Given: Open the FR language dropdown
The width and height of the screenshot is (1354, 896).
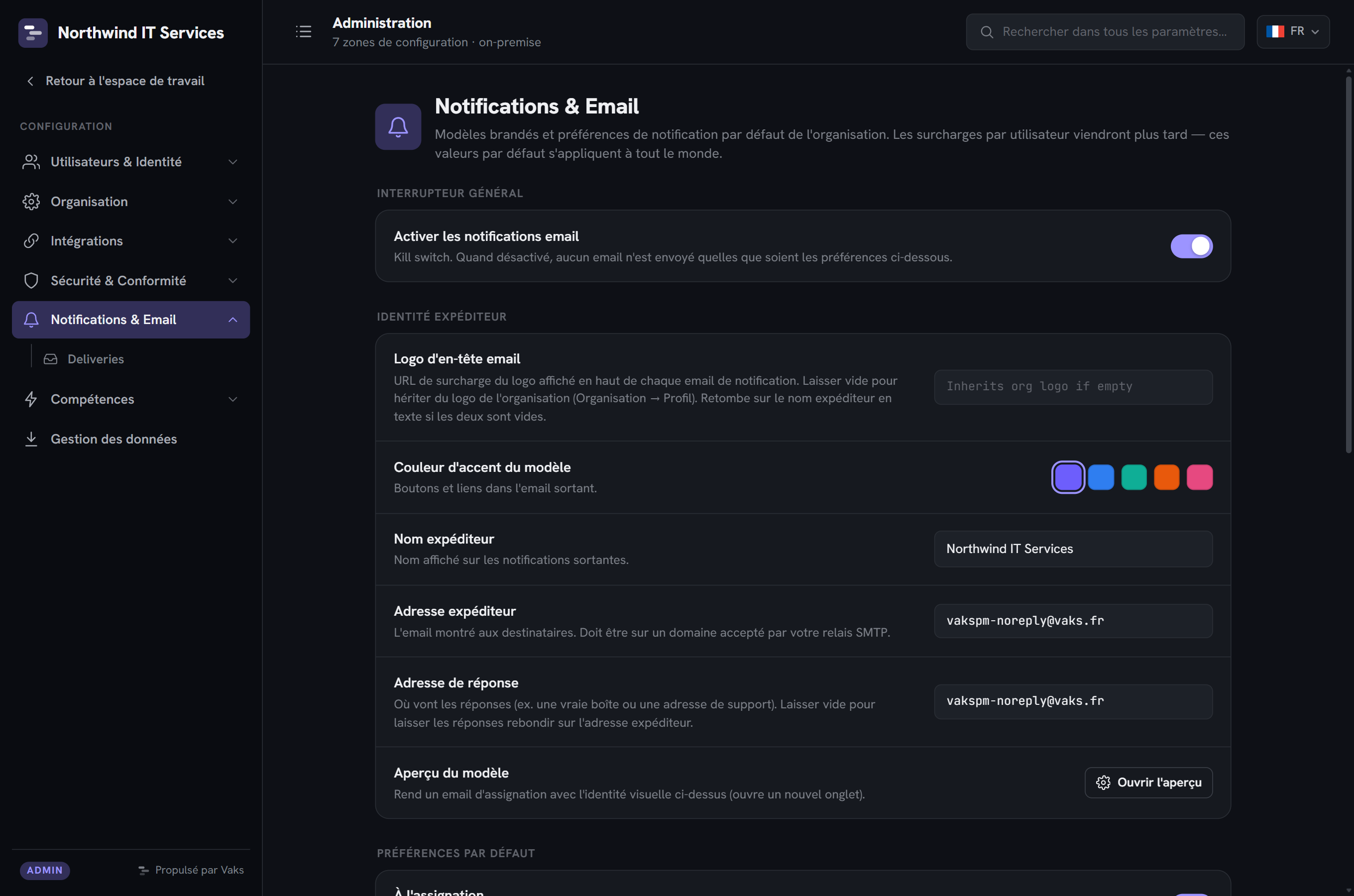Looking at the screenshot, I should (1293, 31).
